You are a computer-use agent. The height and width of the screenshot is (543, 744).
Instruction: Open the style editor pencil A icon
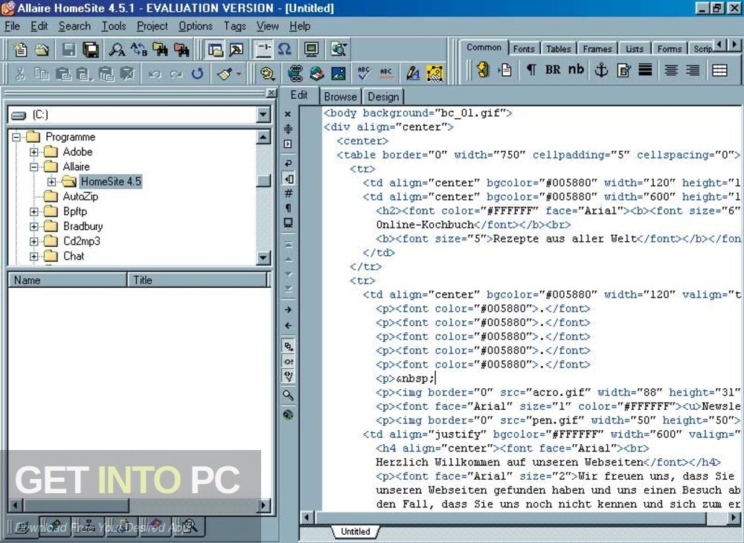(413, 74)
